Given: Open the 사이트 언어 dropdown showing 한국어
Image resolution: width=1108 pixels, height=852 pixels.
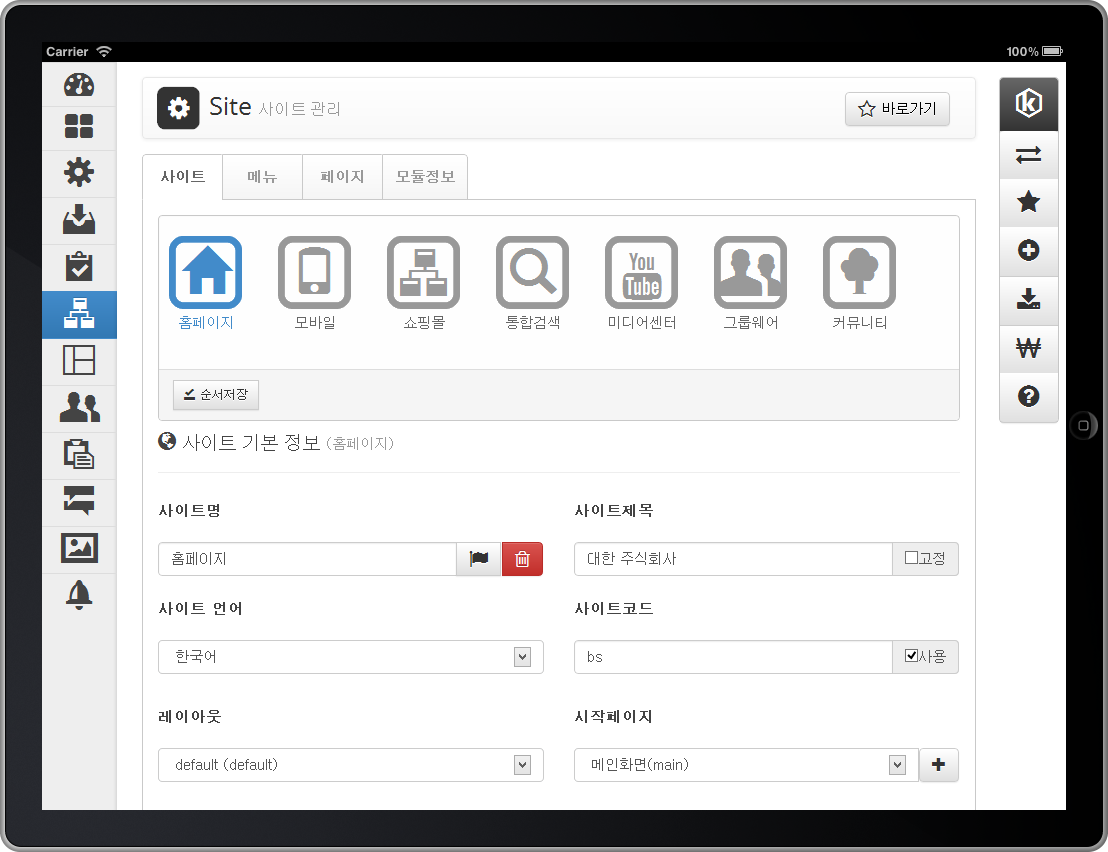Looking at the screenshot, I should (x=350, y=657).
